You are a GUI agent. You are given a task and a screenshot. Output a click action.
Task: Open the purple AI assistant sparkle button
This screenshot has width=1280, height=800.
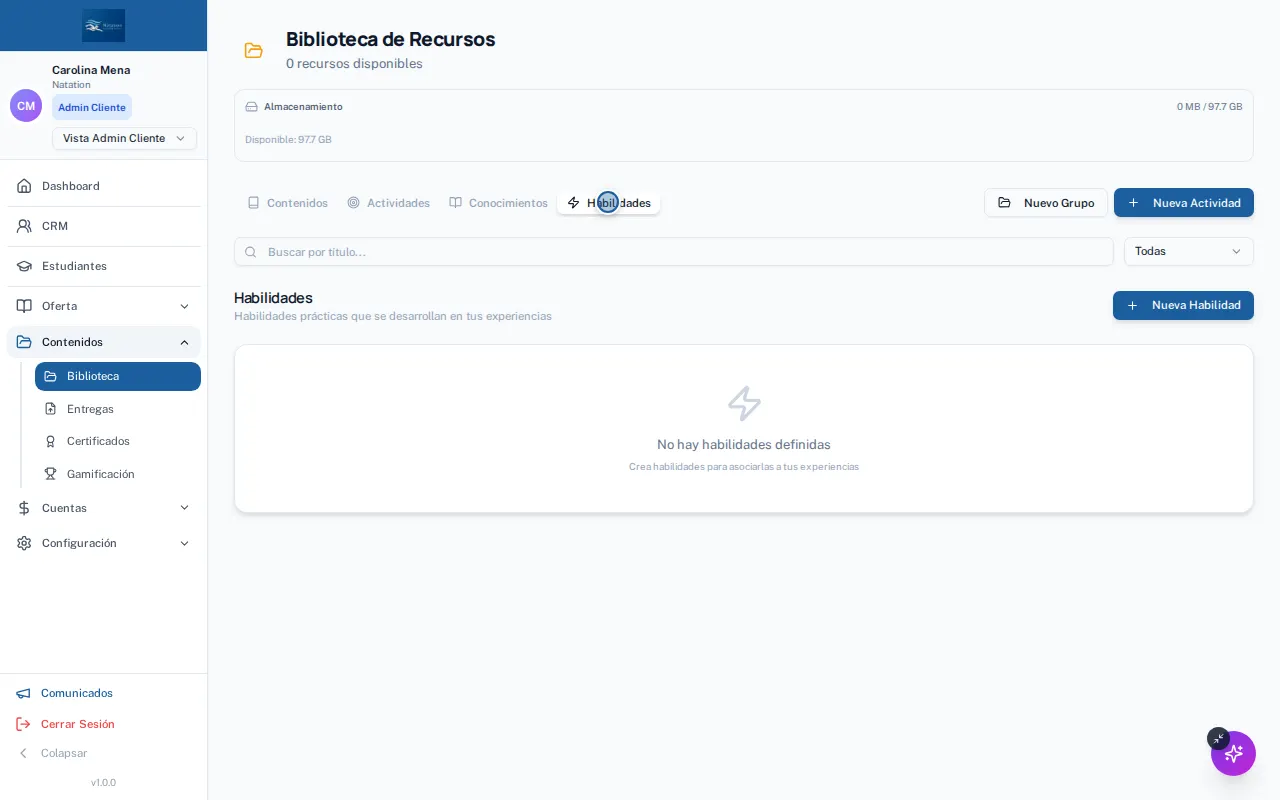point(1233,753)
